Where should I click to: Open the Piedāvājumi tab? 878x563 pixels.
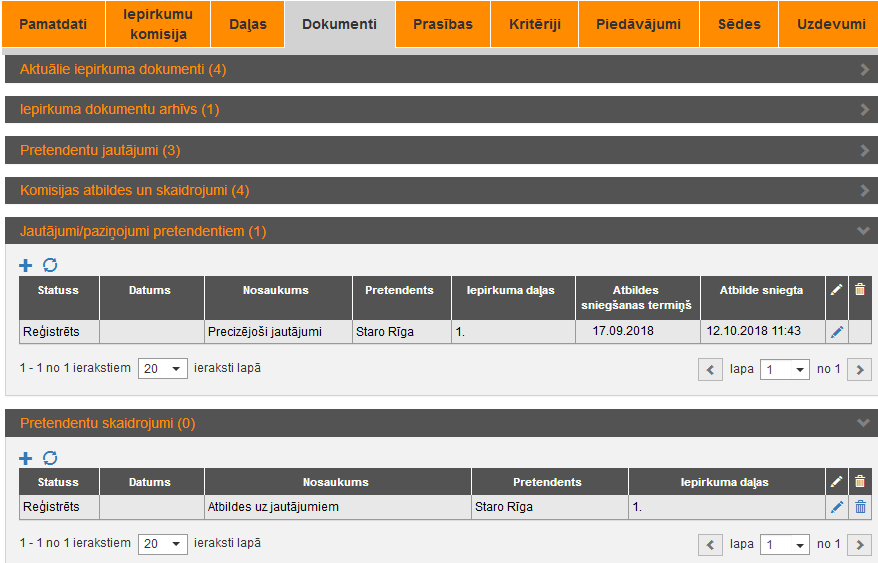pos(638,24)
